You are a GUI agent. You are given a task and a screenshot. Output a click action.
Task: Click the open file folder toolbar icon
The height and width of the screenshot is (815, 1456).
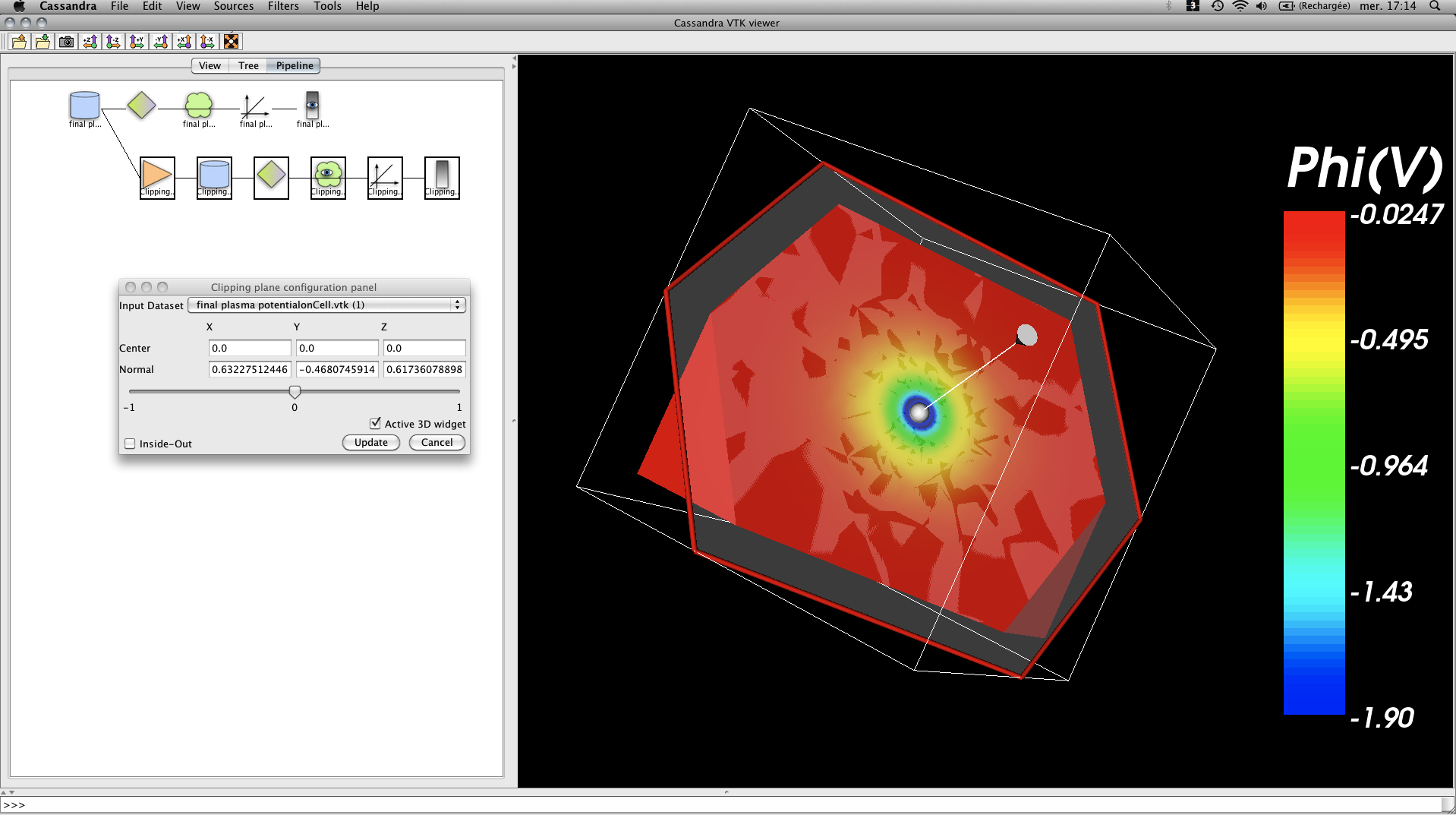[x=19, y=42]
